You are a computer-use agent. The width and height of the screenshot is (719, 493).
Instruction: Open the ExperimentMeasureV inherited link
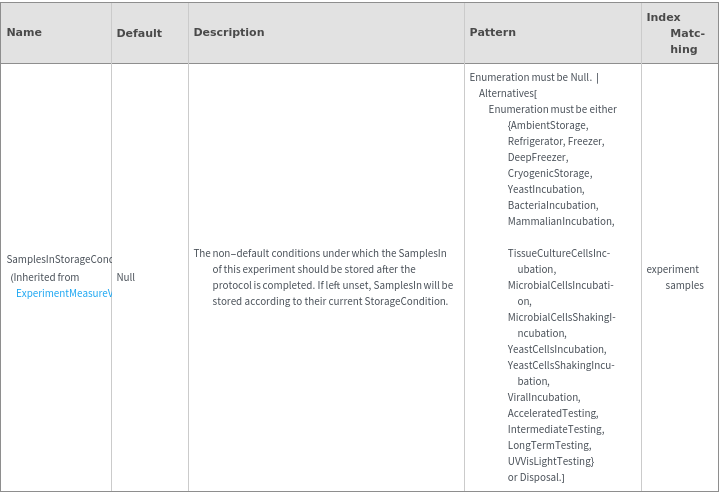click(x=64, y=293)
